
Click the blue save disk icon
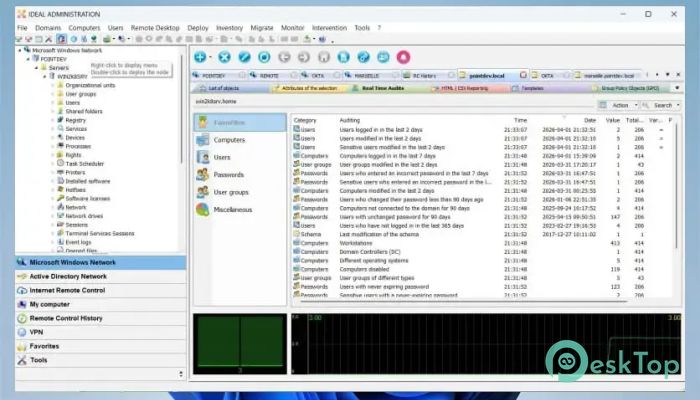coord(343,57)
